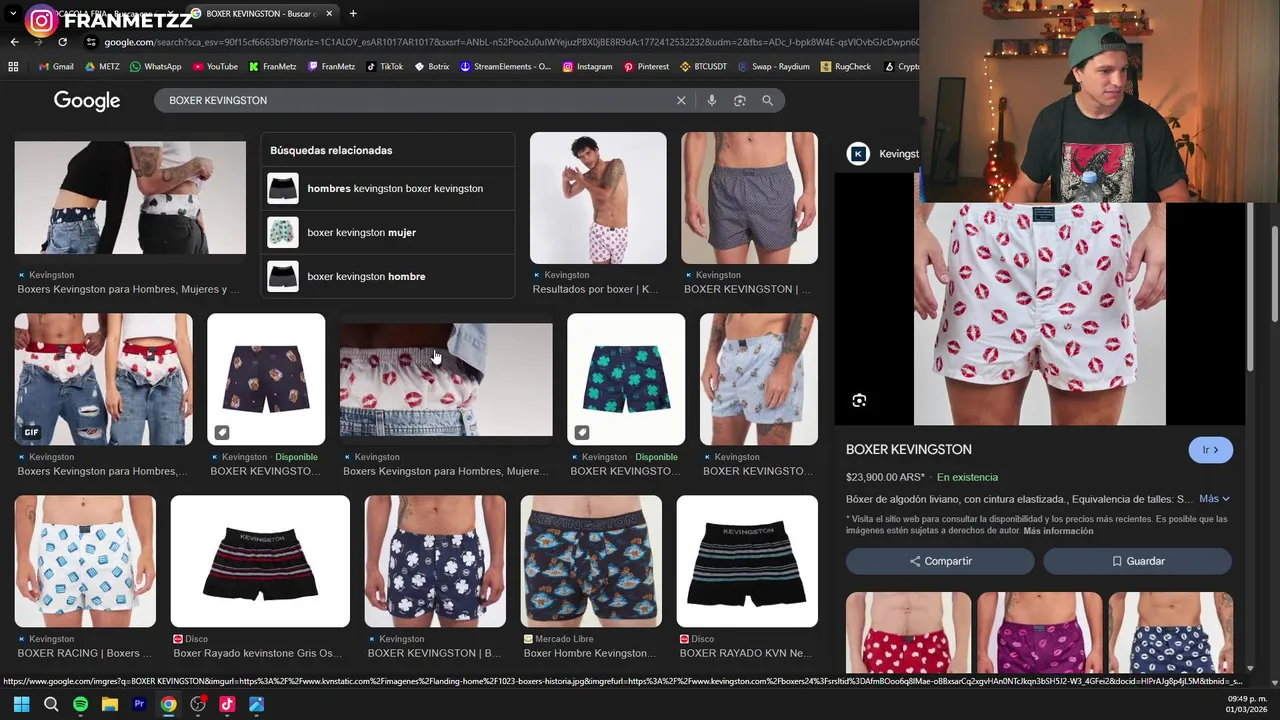Open a new browser tab
Viewport: 1280px width, 720px height.
click(353, 13)
